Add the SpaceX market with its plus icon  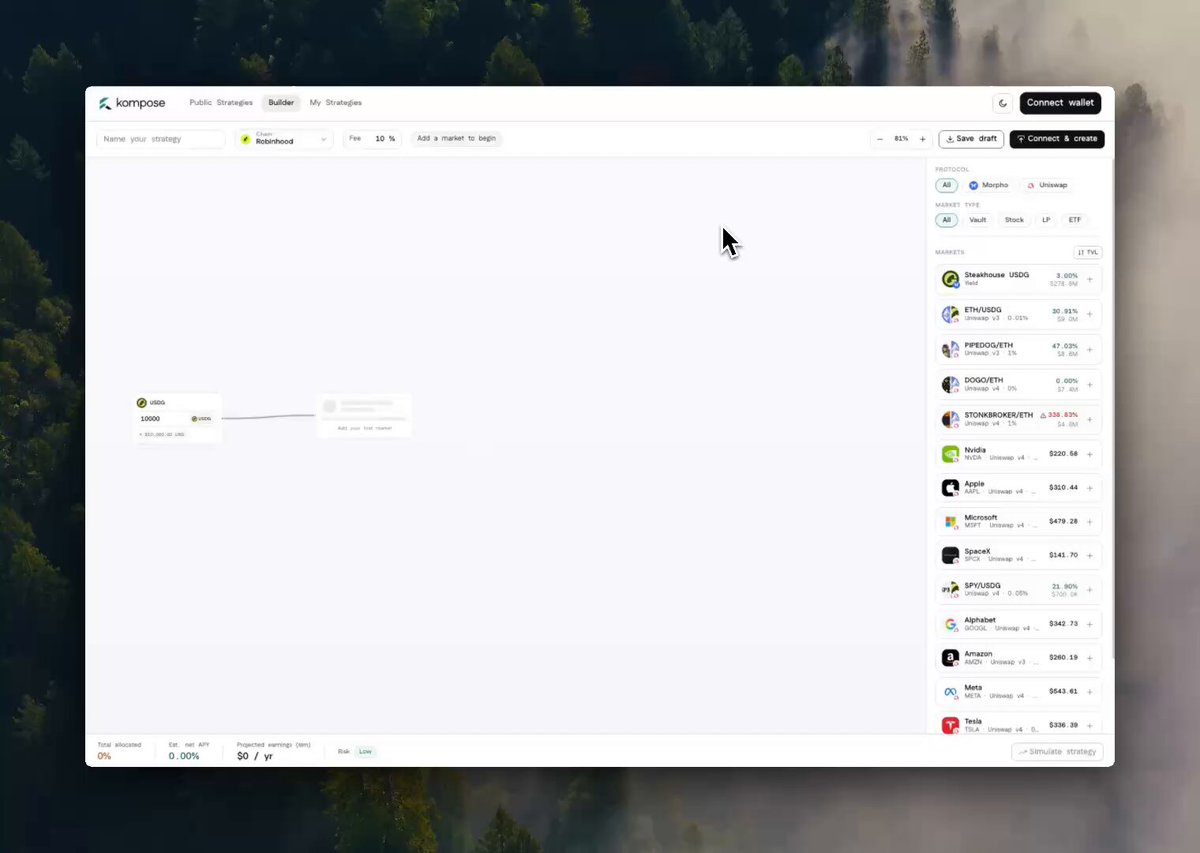pyautogui.click(x=1090, y=555)
